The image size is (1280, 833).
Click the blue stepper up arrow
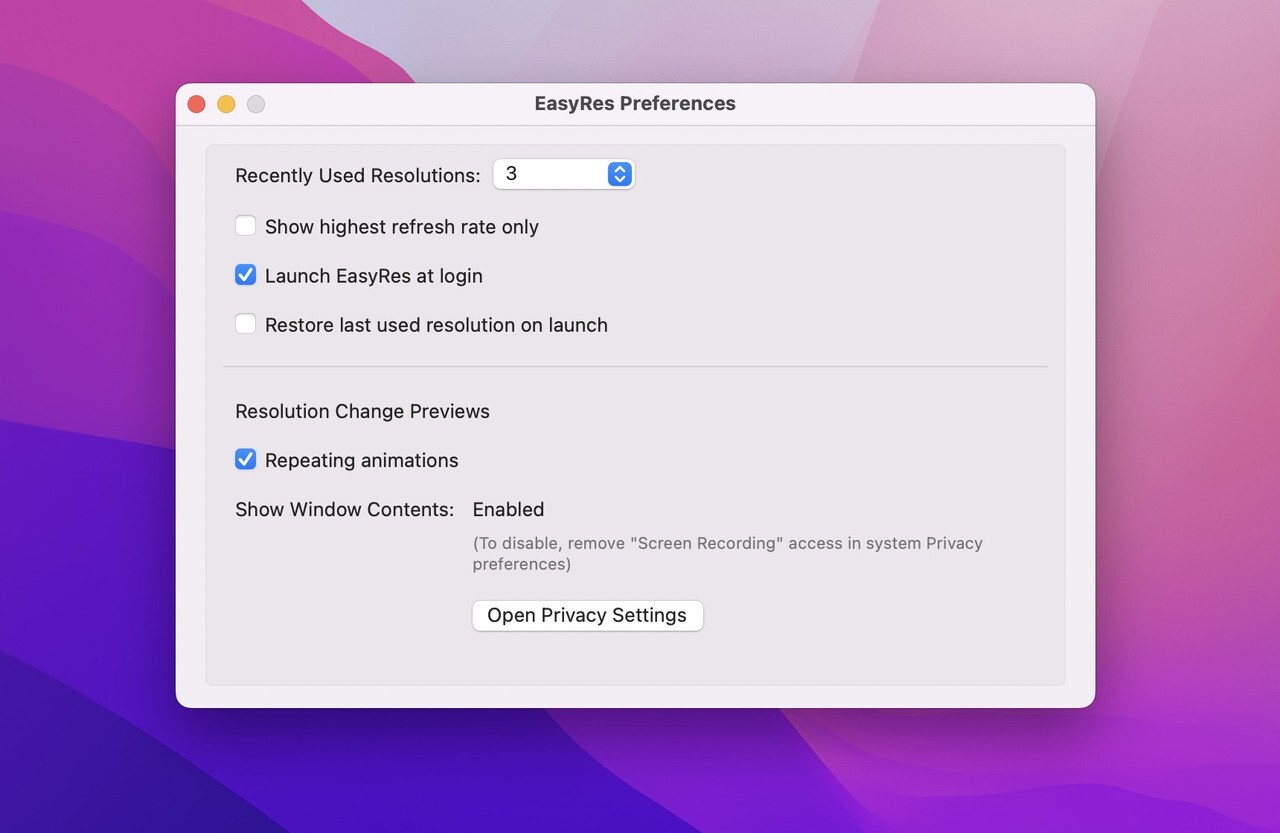click(618, 168)
